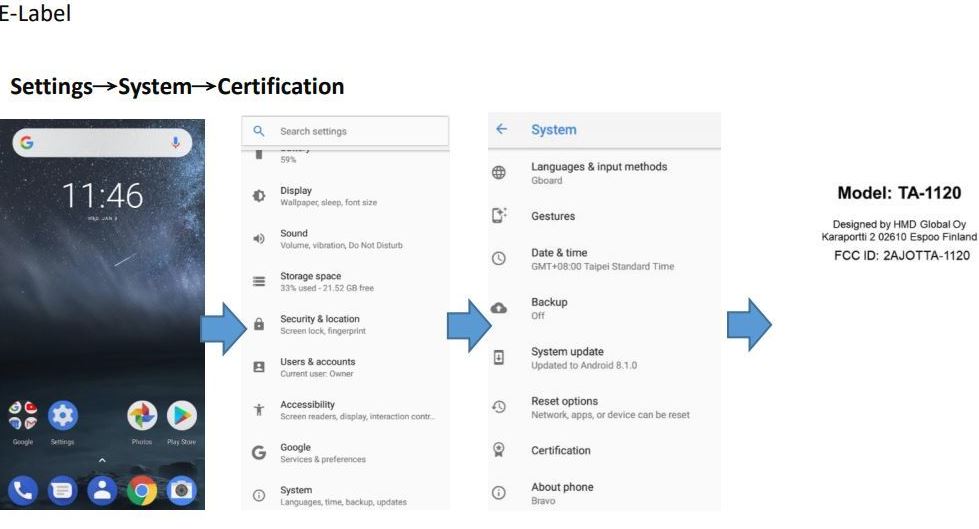
Task: Select Security & location settings
Action: tap(345, 324)
